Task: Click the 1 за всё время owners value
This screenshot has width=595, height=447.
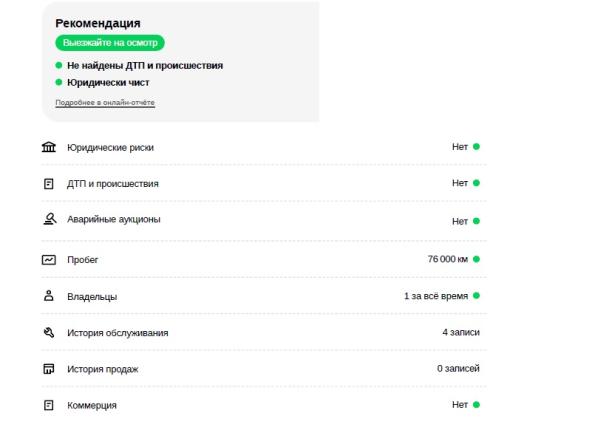Action: (x=436, y=296)
